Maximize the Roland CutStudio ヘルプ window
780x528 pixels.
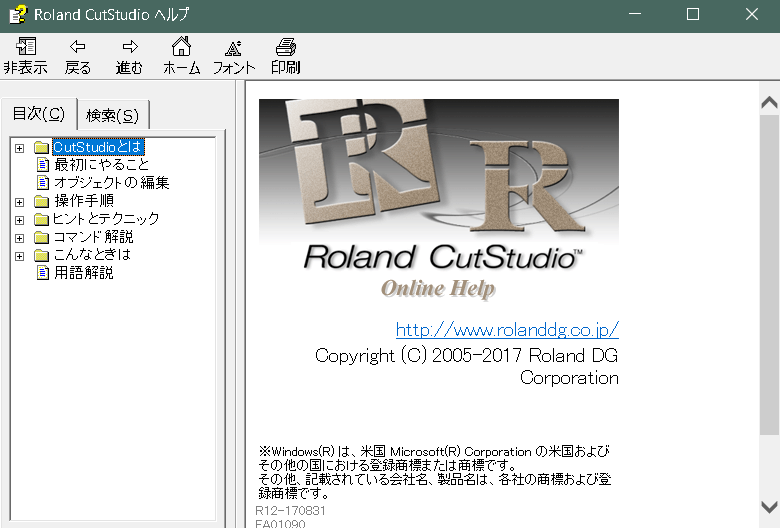coord(693,14)
